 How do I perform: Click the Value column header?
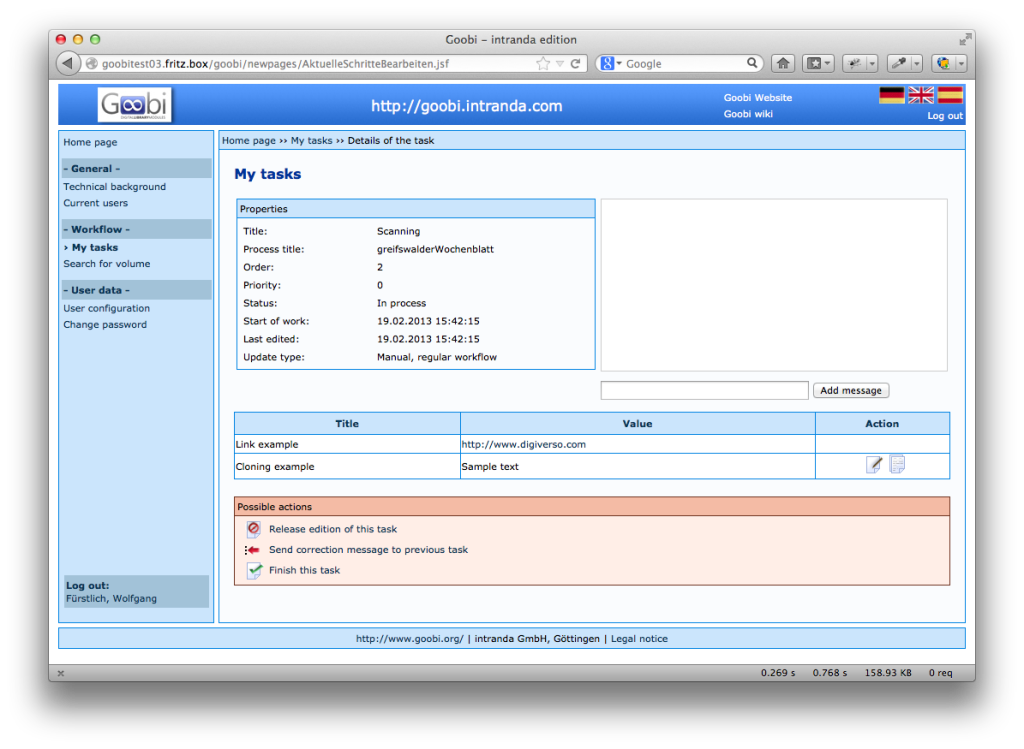pyautogui.click(x=637, y=423)
